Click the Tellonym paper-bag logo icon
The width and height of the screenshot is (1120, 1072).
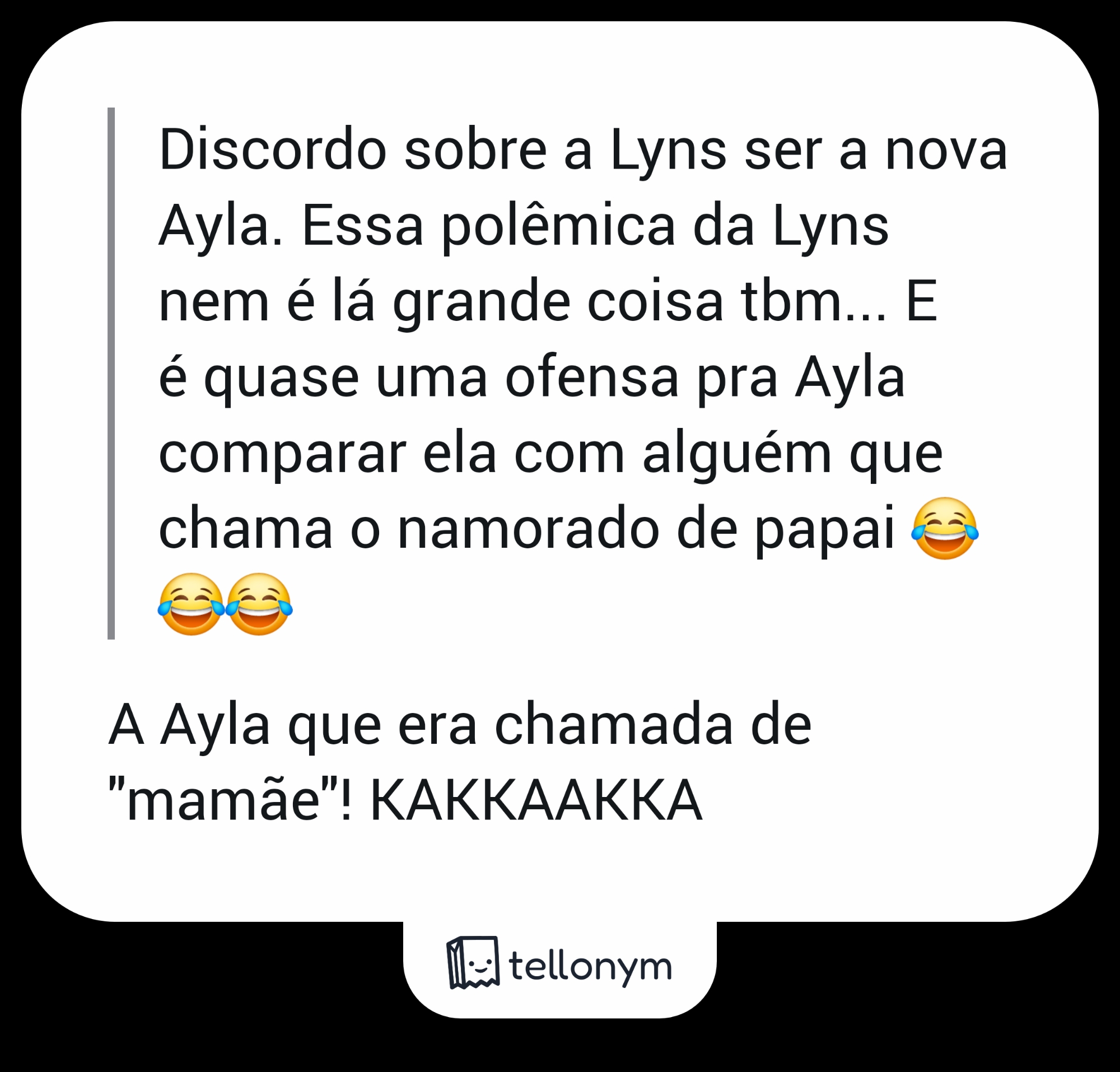[473, 962]
